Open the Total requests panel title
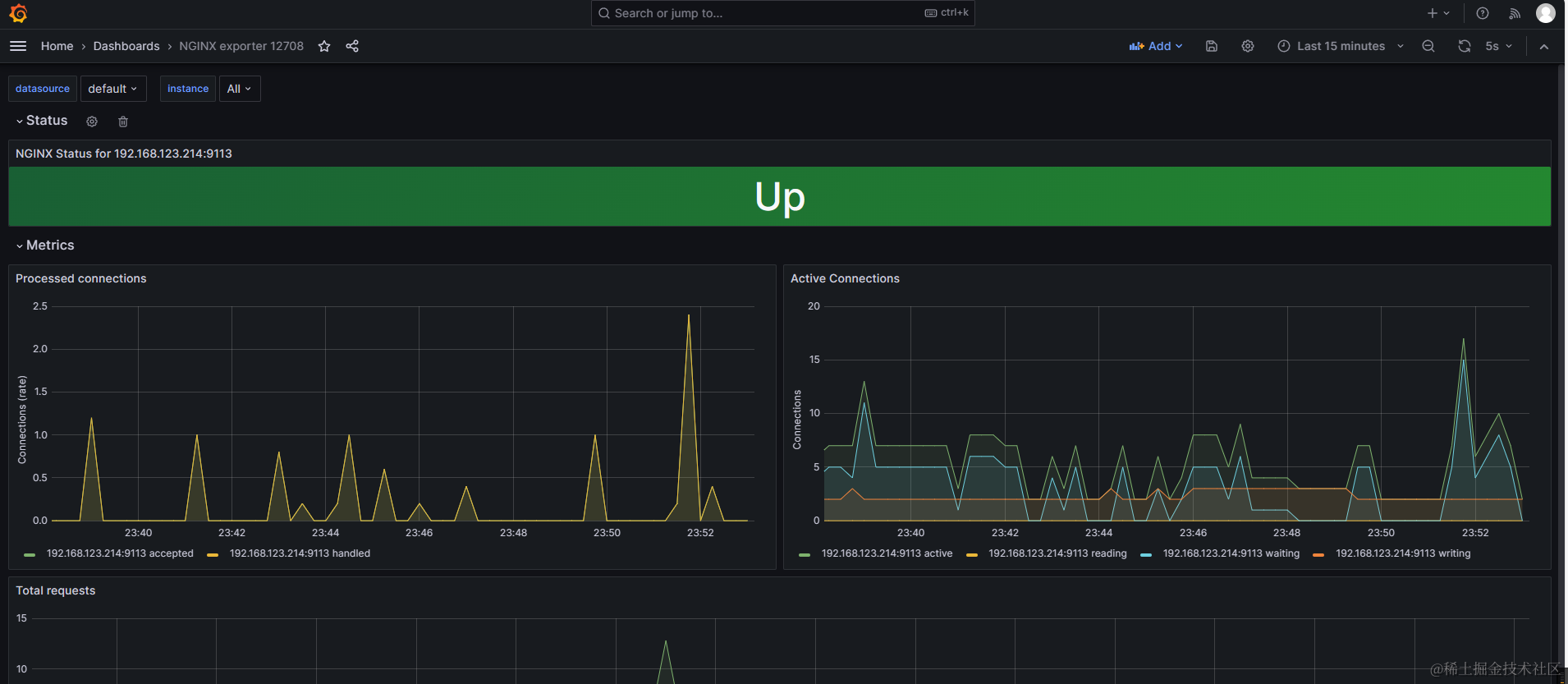Image resolution: width=1568 pixels, height=684 pixels. point(55,590)
